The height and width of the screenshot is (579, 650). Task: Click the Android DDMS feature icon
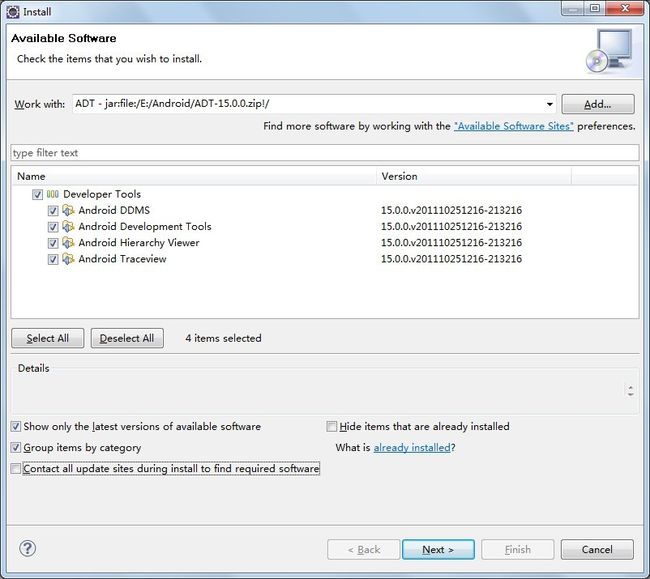pyautogui.click(x=68, y=211)
